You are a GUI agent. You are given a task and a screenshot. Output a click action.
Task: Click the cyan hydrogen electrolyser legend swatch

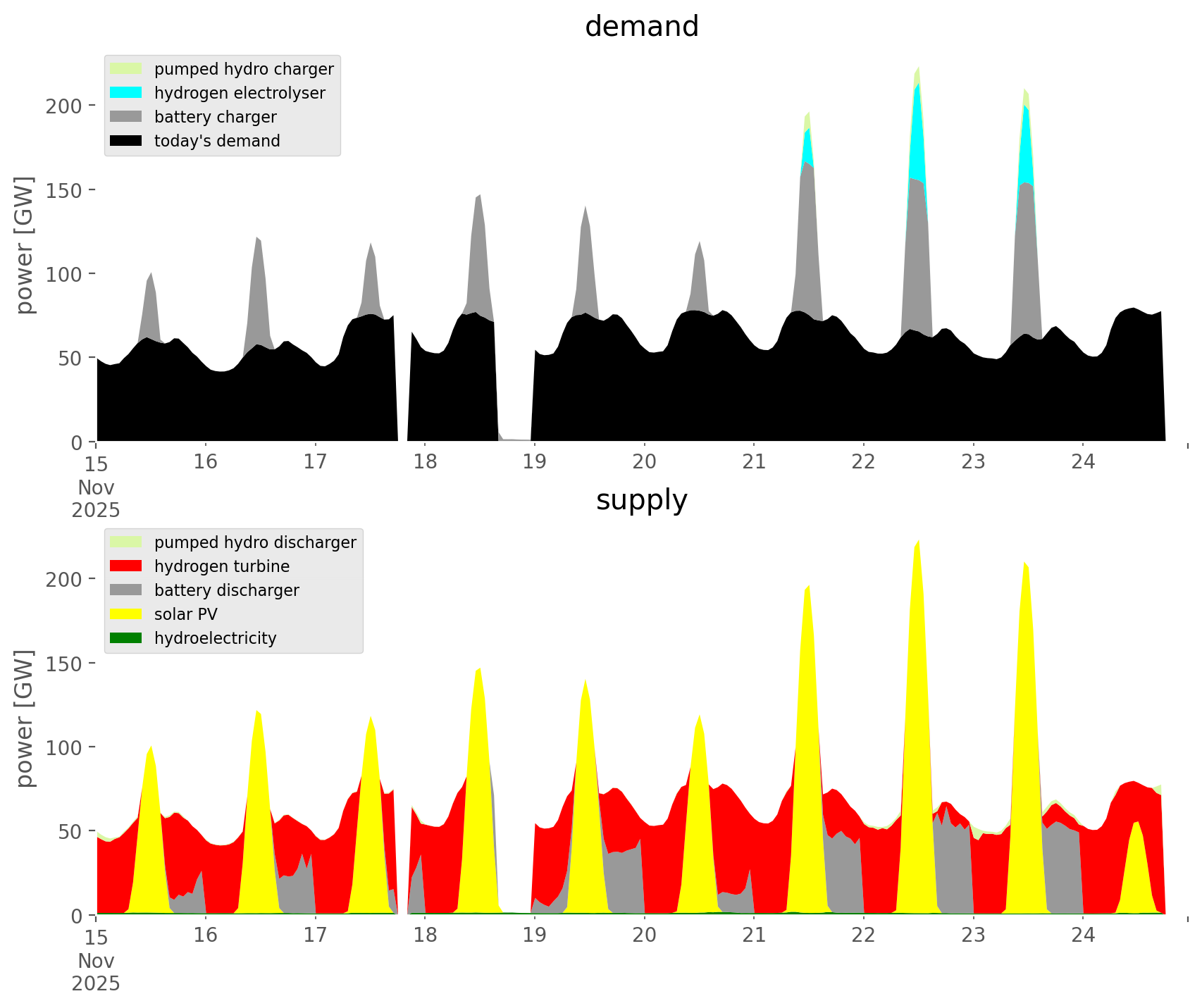[x=126, y=93]
